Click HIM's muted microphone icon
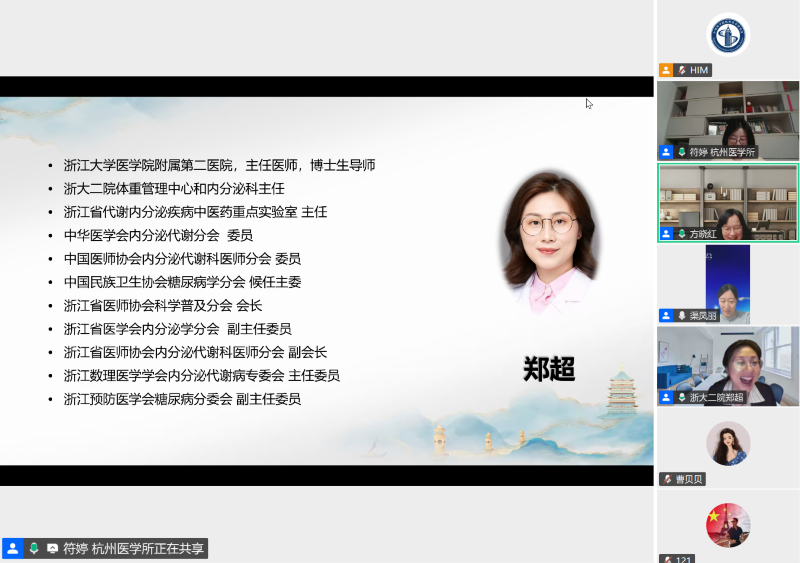 pyautogui.click(x=681, y=70)
